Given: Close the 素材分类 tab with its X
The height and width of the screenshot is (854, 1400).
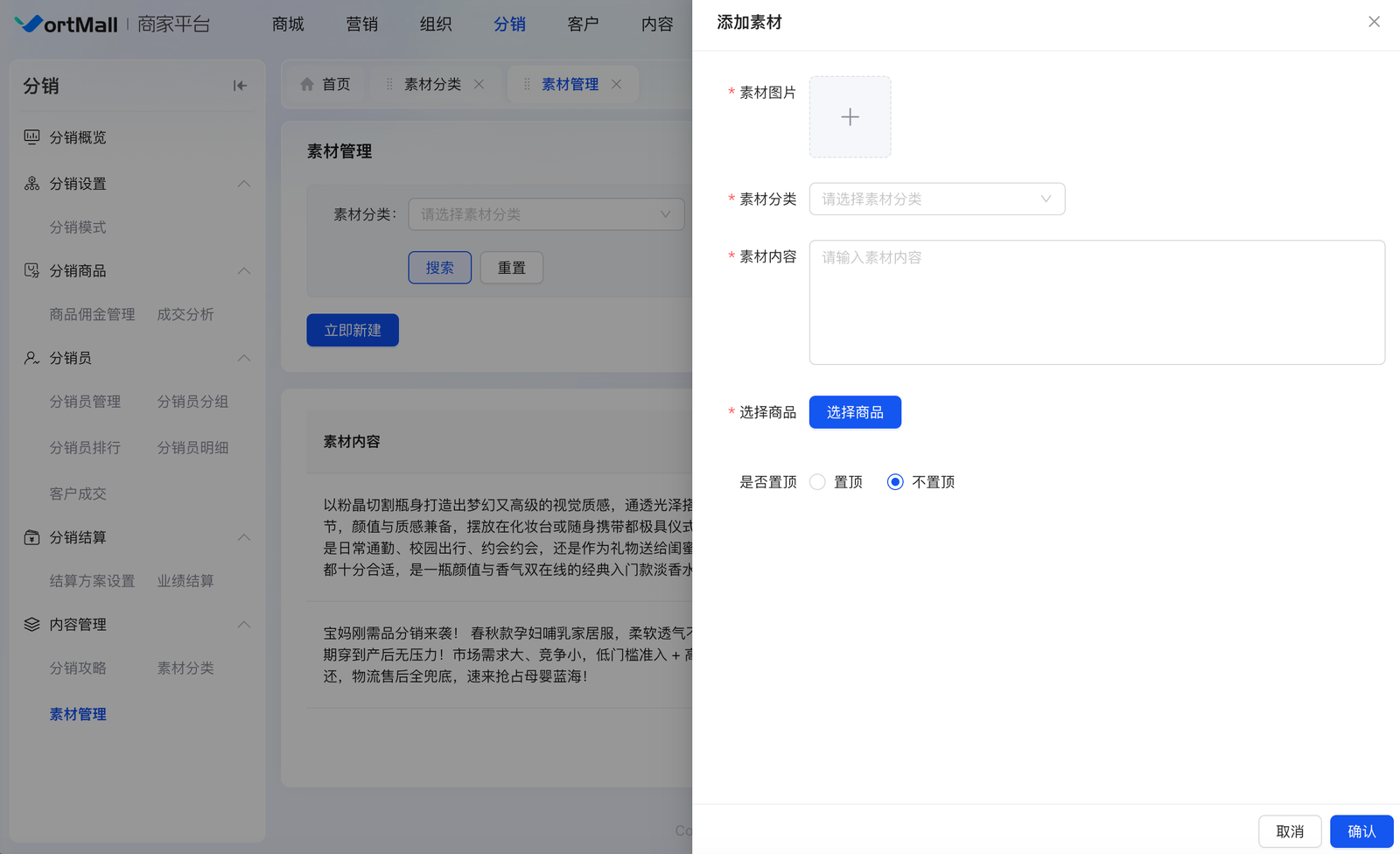Looking at the screenshot, I should (x=479, y=85).
